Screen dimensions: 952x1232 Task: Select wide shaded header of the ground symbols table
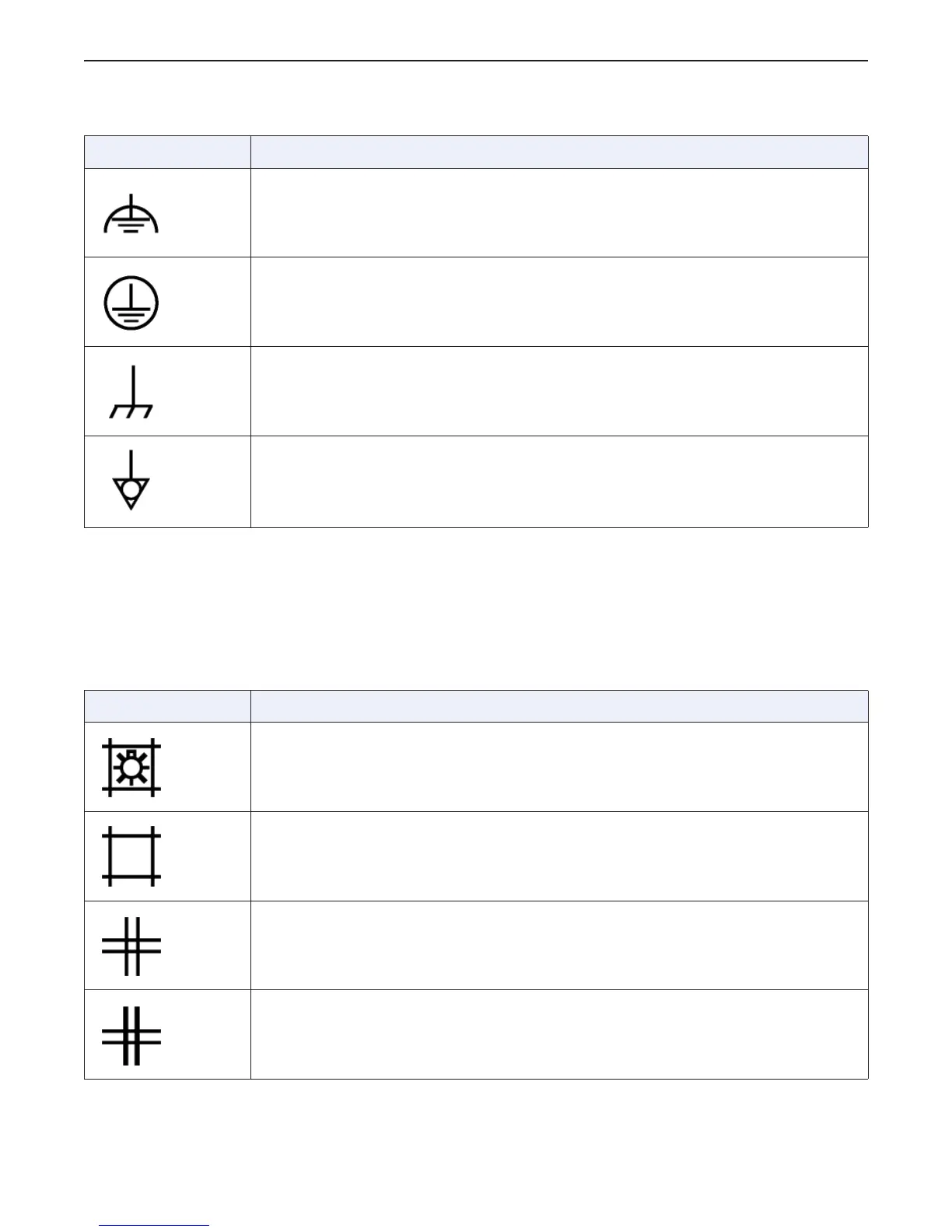(559, 152)
